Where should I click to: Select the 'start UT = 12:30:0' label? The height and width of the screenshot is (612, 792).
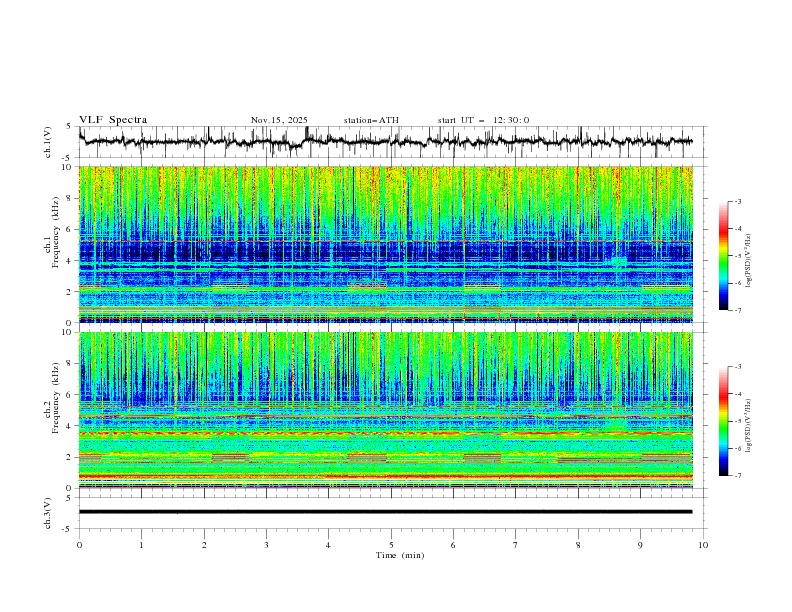pos(483,120)
